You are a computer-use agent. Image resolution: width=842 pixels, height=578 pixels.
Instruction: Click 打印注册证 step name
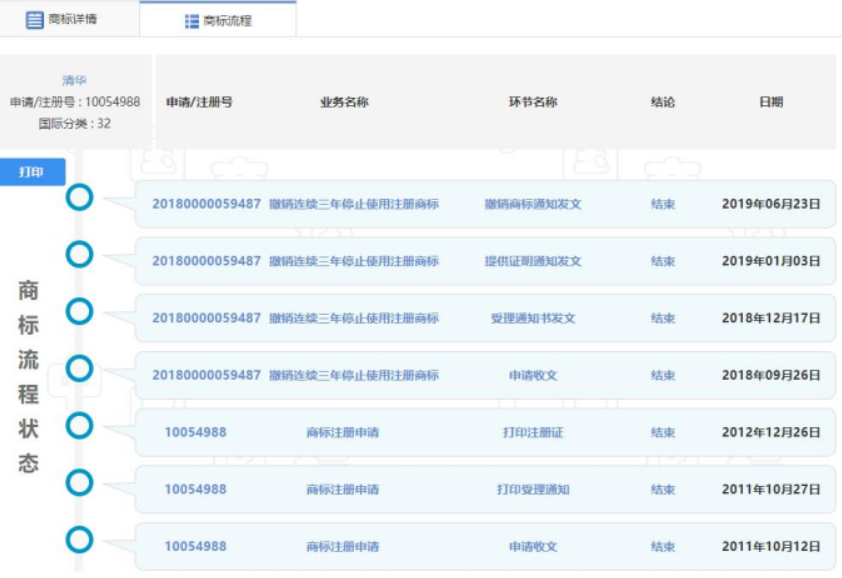point(532,432)
